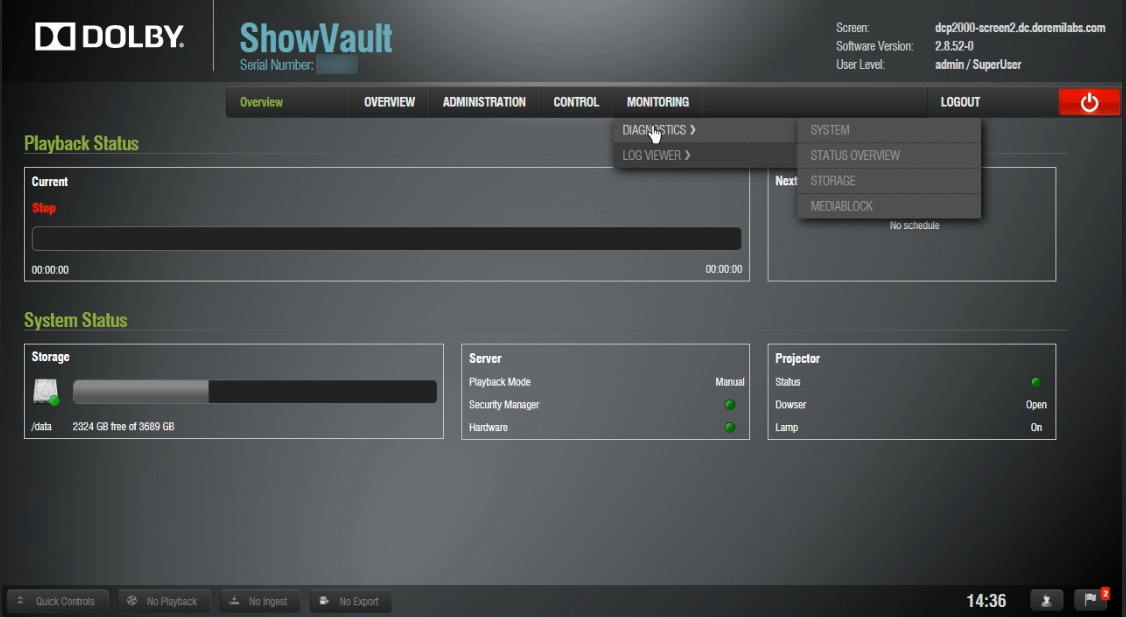This screenshot has height=617, width=1126.
Task: Expand the Diagnostics submenu
Action: point(659,130)
